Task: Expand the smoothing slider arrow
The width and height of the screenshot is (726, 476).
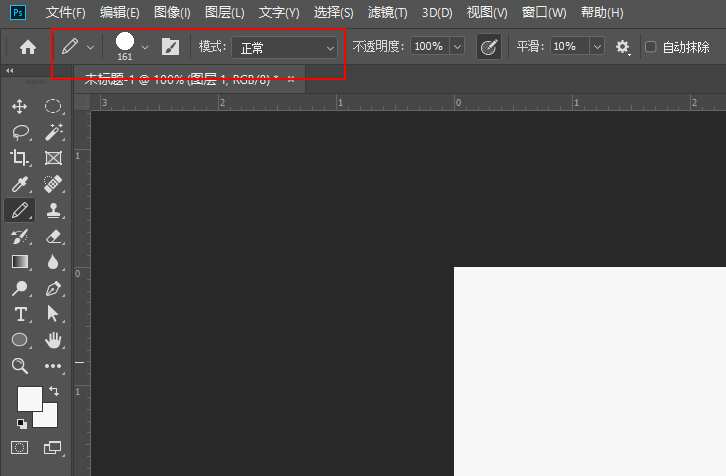Action: coord(597,46)
